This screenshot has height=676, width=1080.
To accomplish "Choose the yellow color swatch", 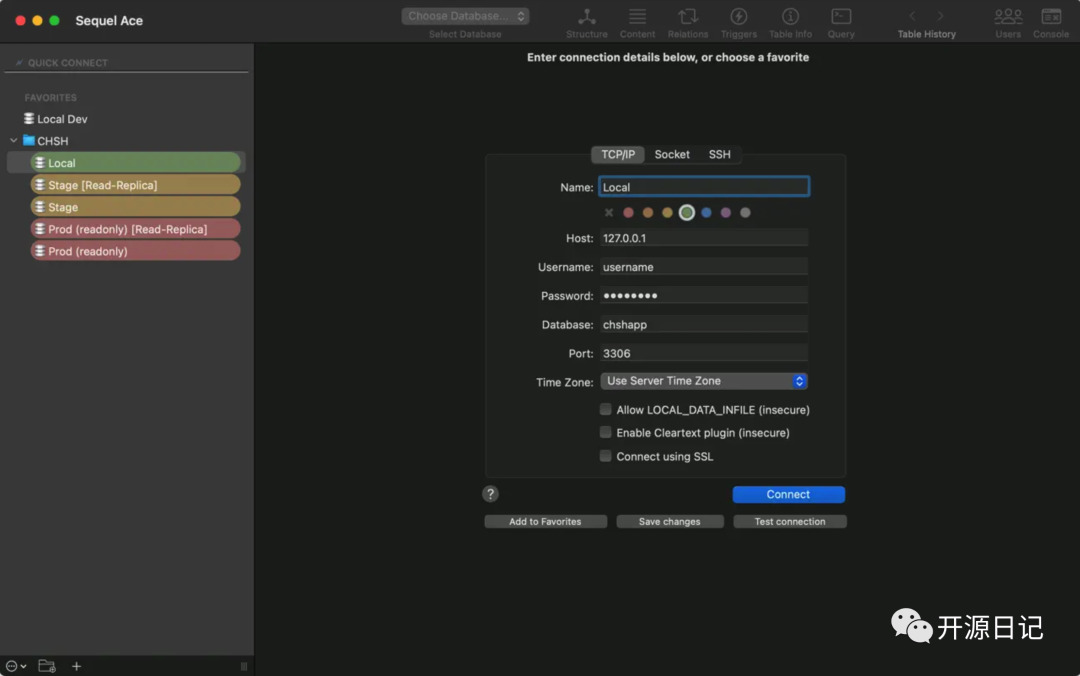I will tap(667, 213).
